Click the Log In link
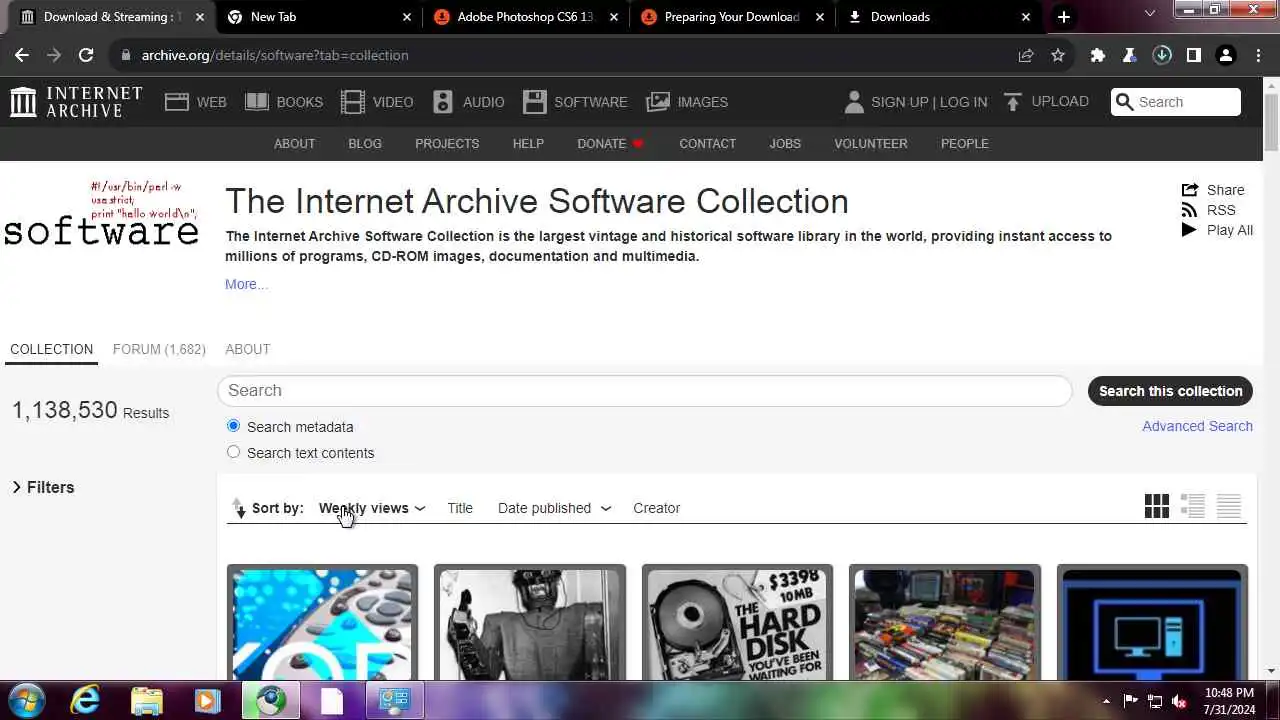The width and height of the screenshot is (1280, 720). tap(963, 102)
